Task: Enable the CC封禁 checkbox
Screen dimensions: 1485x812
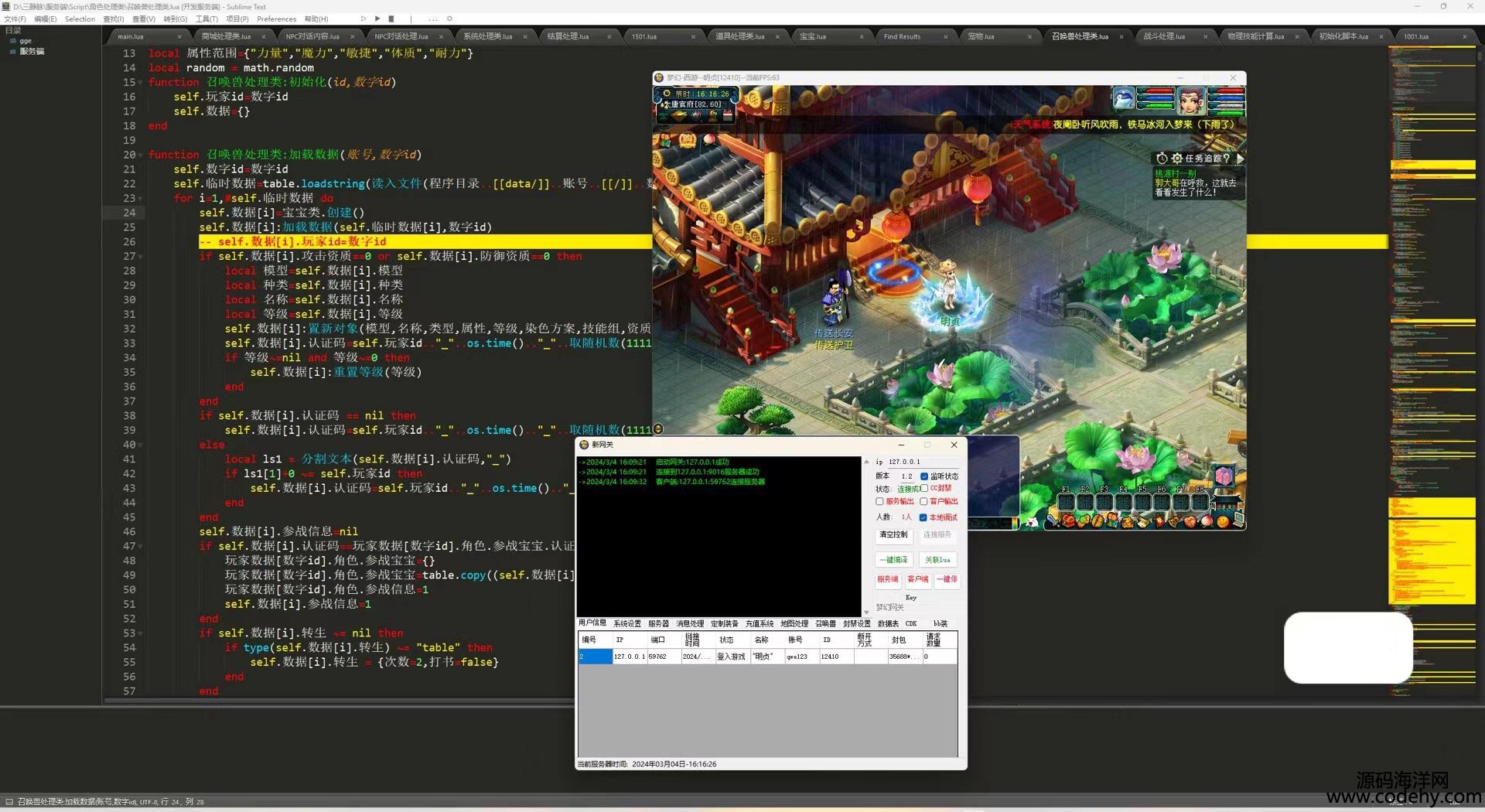Action: coord(924,488)
